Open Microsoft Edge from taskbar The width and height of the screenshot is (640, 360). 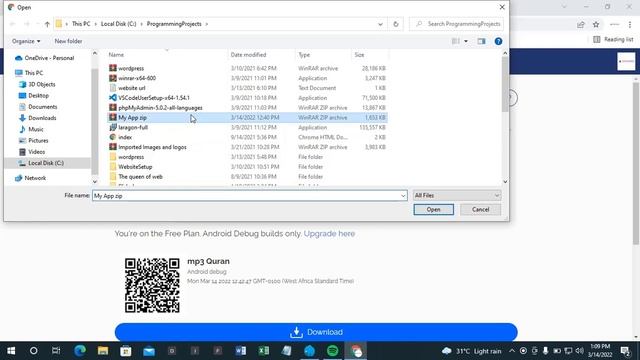(80, 351)
